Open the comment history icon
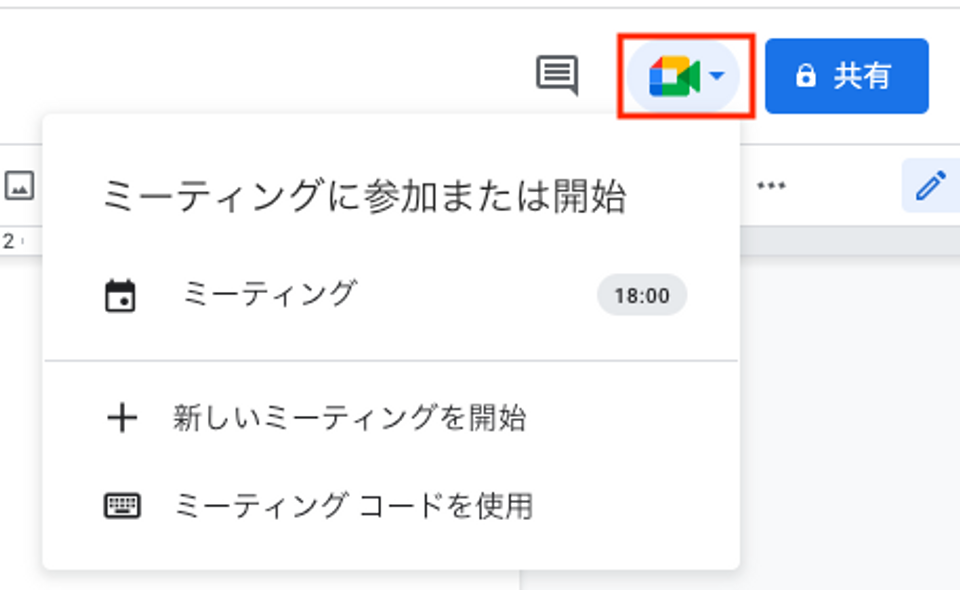The width and height of the screenshot is (960, 590). click(x=557, y=76)
